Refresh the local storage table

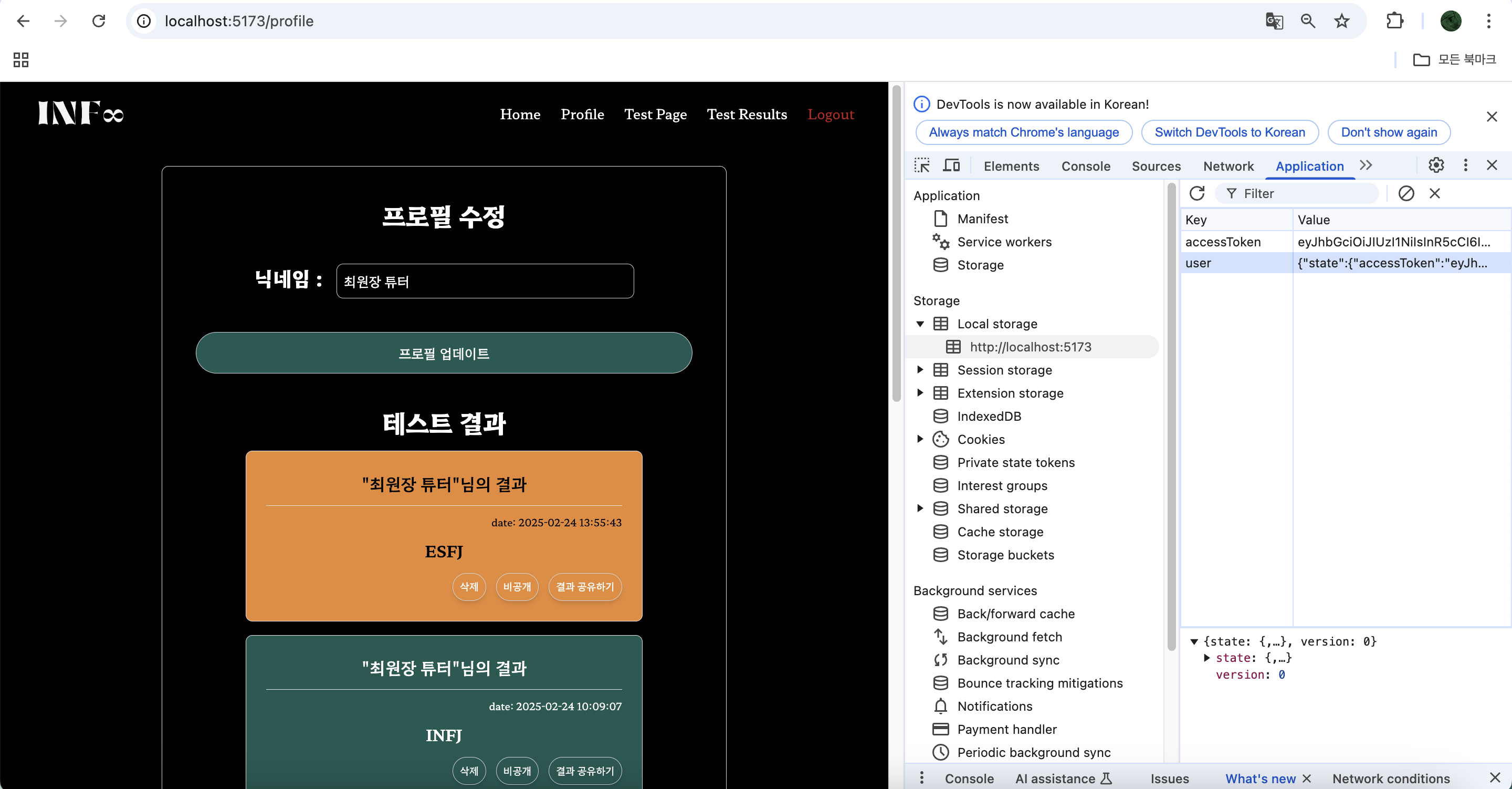tap(1196, 193)
